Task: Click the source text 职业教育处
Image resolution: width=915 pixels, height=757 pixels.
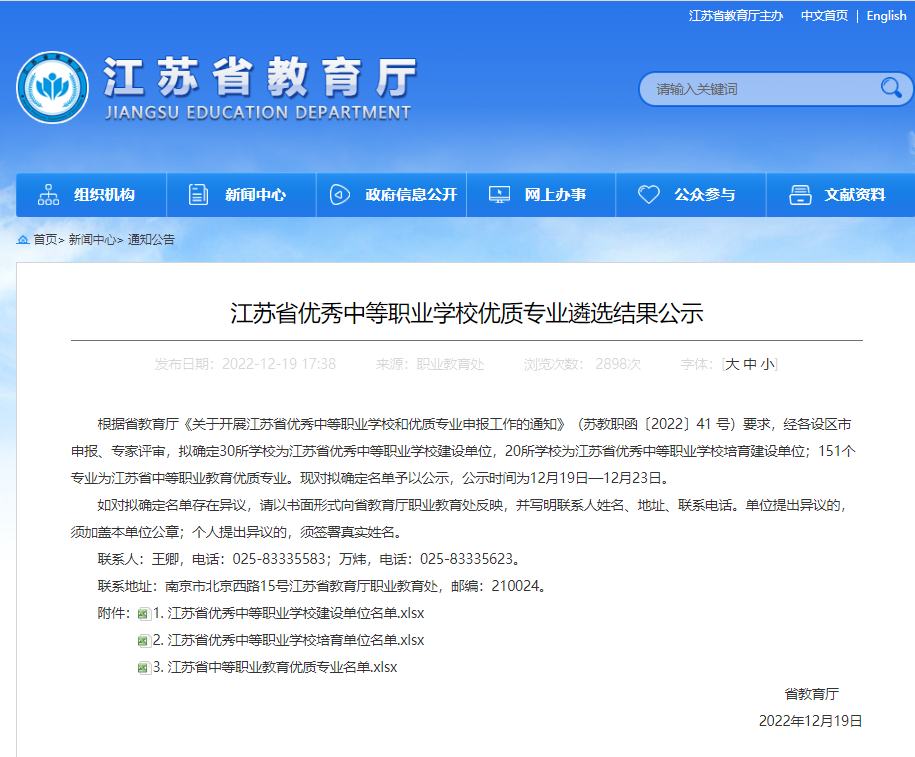Action: coord(450,364)
